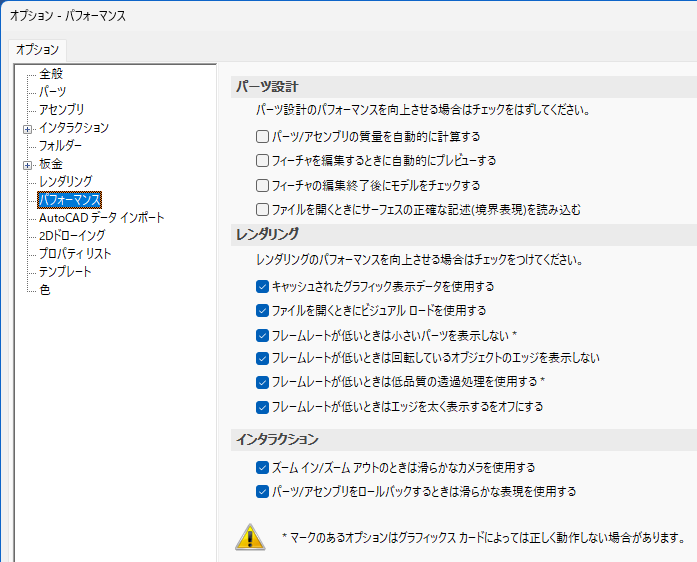The height and width of the screenshot is (562, 697).
Task: Click the yellow warning triangle icon
Action: (x=249, y=537)
